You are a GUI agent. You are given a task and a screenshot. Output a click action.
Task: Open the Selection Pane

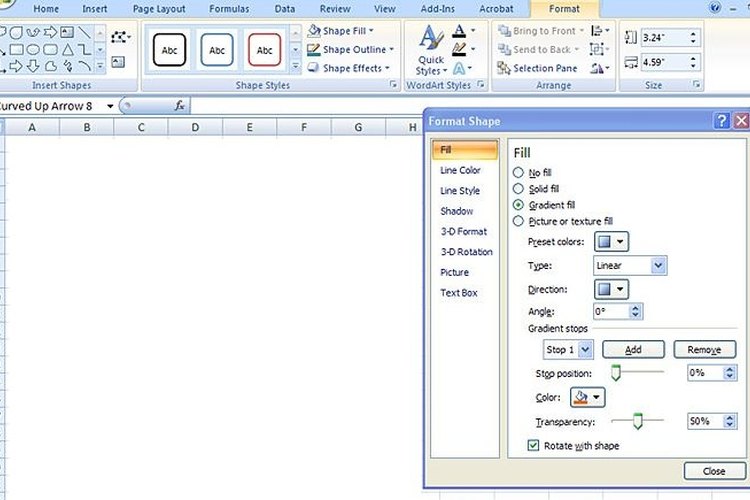(x=538, y=68)
